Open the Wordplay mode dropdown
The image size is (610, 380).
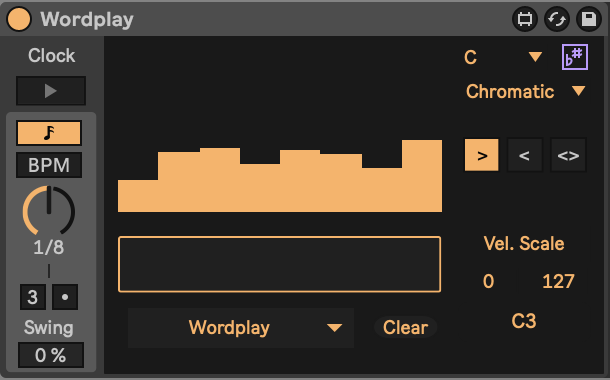click(241, 327)
